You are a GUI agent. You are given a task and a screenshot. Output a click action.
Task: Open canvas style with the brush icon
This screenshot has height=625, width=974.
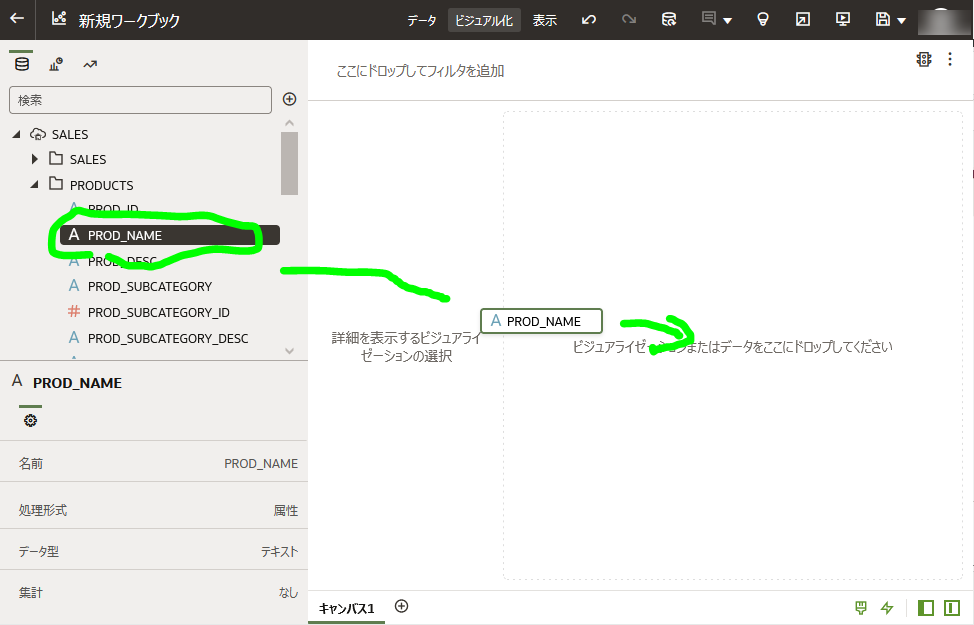pyautogui.click(x=859, y=607)
